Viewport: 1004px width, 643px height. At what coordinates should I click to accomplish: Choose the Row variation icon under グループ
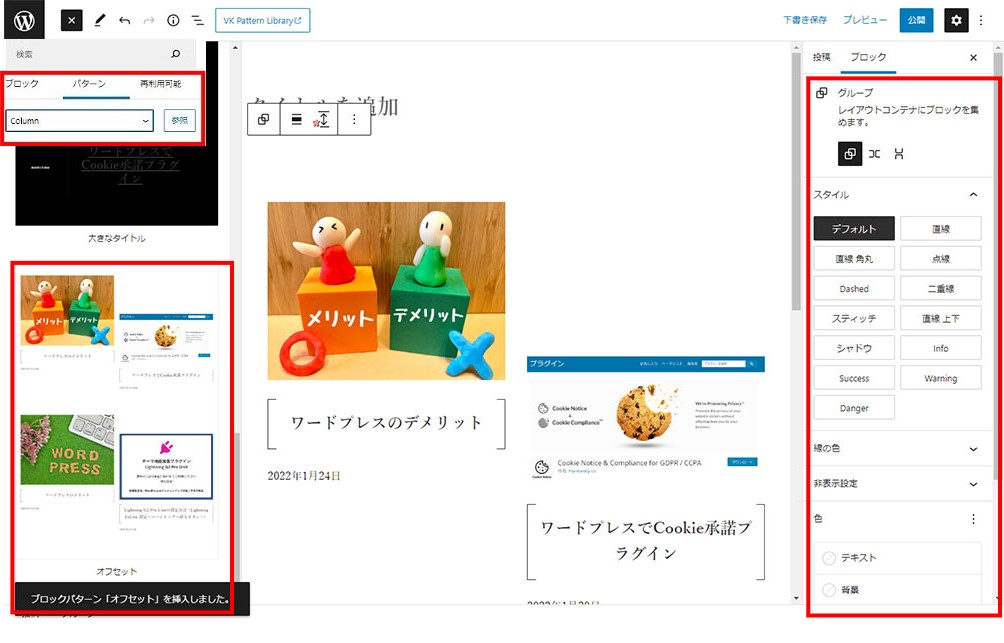874,153
